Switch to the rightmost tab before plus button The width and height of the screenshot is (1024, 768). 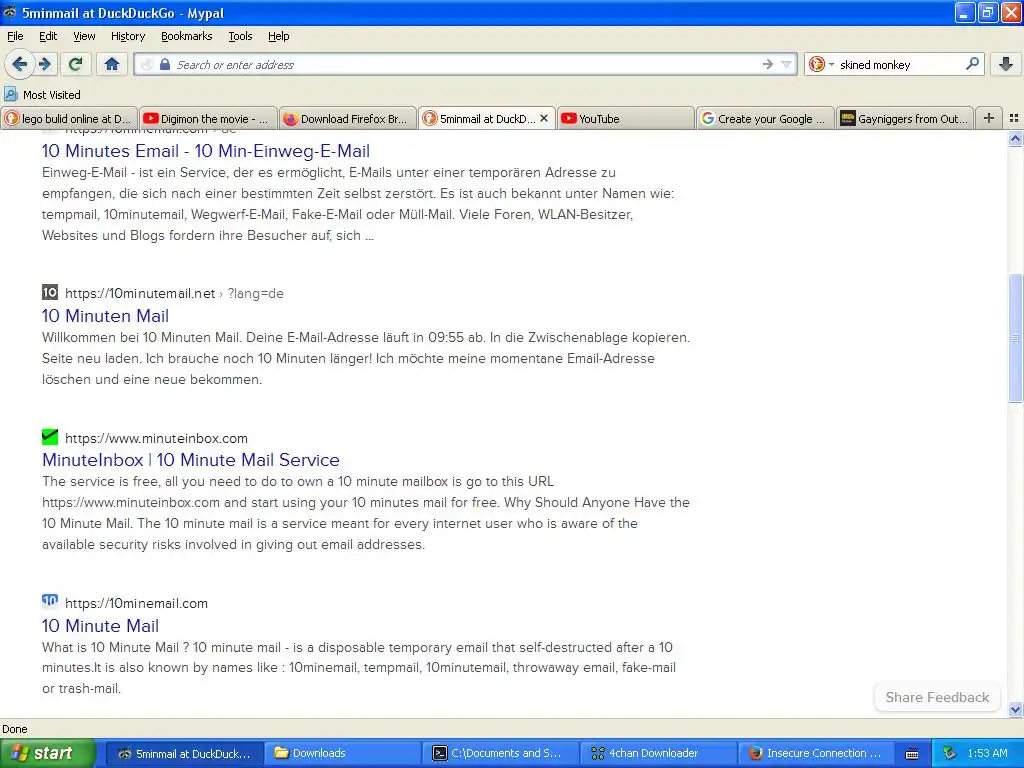(904, 118)
